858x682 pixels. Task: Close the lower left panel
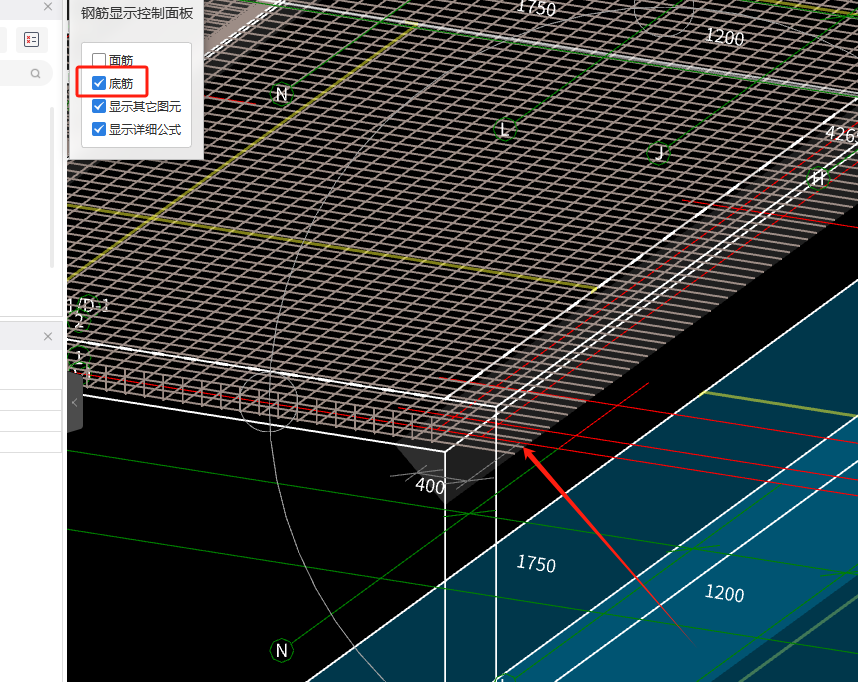pos(48,336)
